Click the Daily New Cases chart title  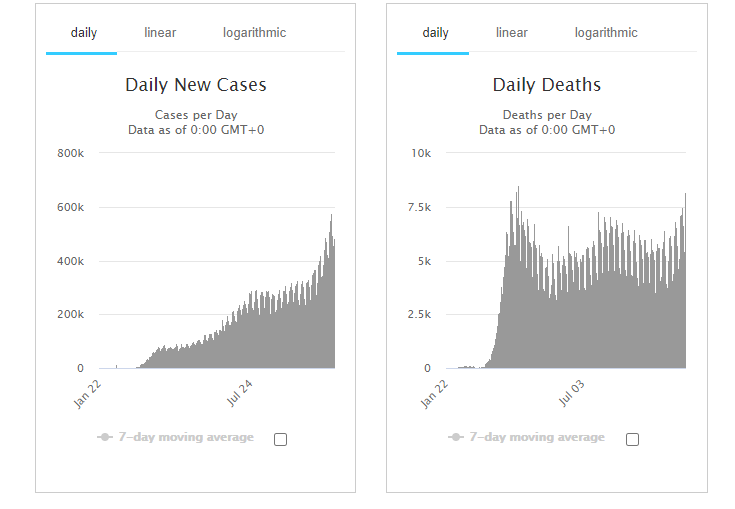(x=196, y=85)
